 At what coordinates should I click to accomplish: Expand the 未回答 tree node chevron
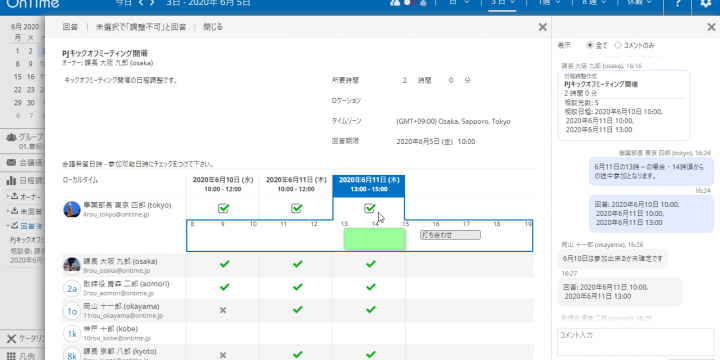8,212
